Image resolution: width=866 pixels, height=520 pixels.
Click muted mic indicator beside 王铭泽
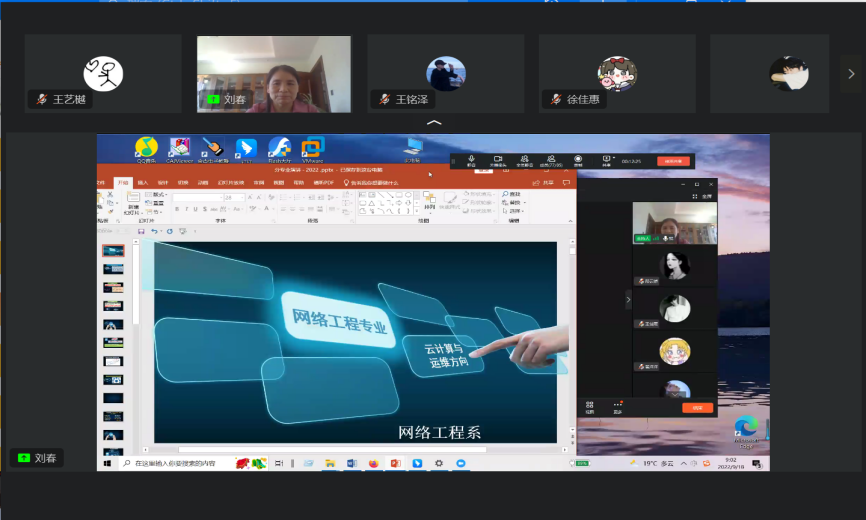coord(385,100)
